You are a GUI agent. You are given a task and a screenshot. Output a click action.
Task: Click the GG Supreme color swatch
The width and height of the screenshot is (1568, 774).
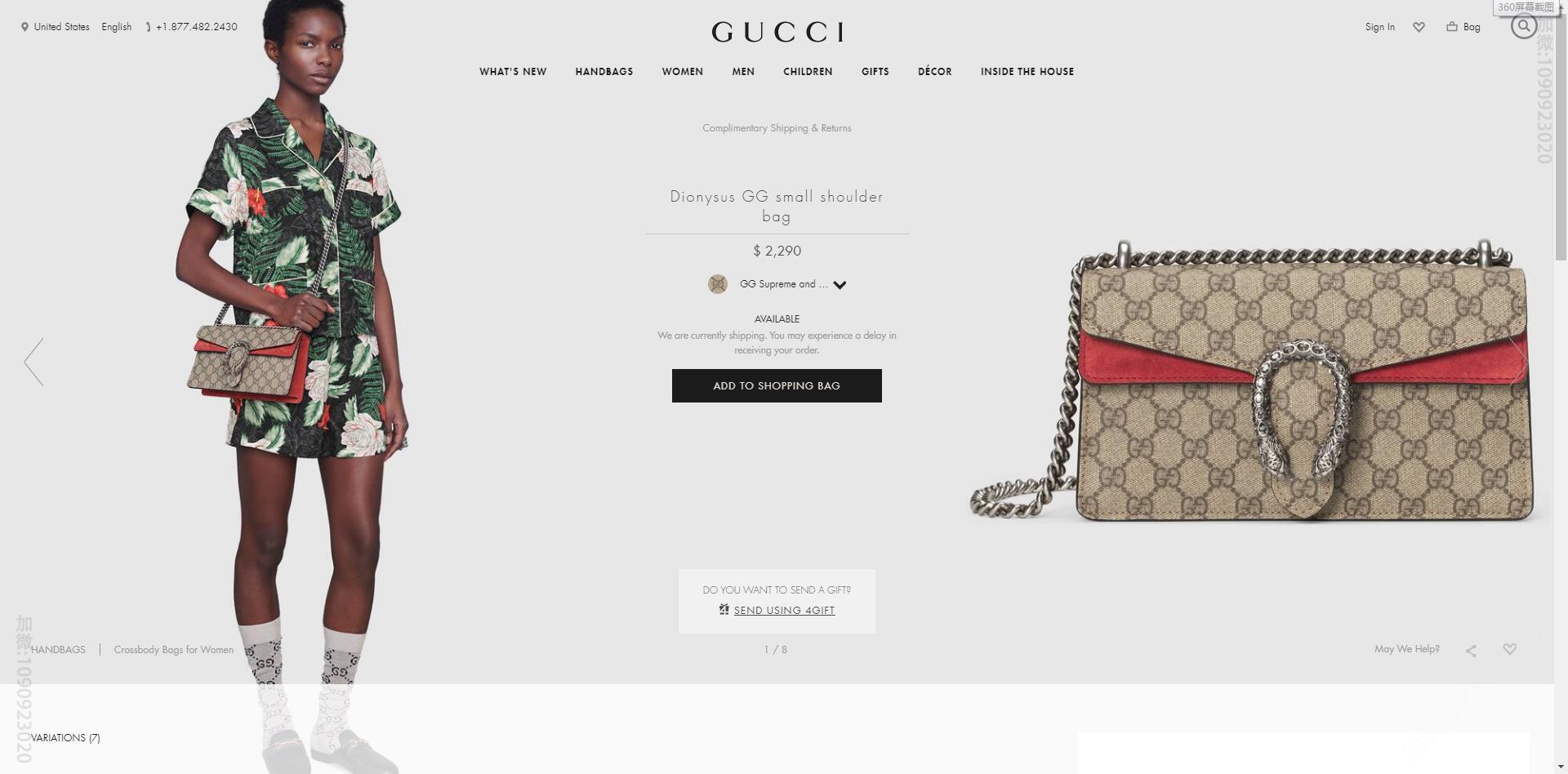tap(718, 284)
